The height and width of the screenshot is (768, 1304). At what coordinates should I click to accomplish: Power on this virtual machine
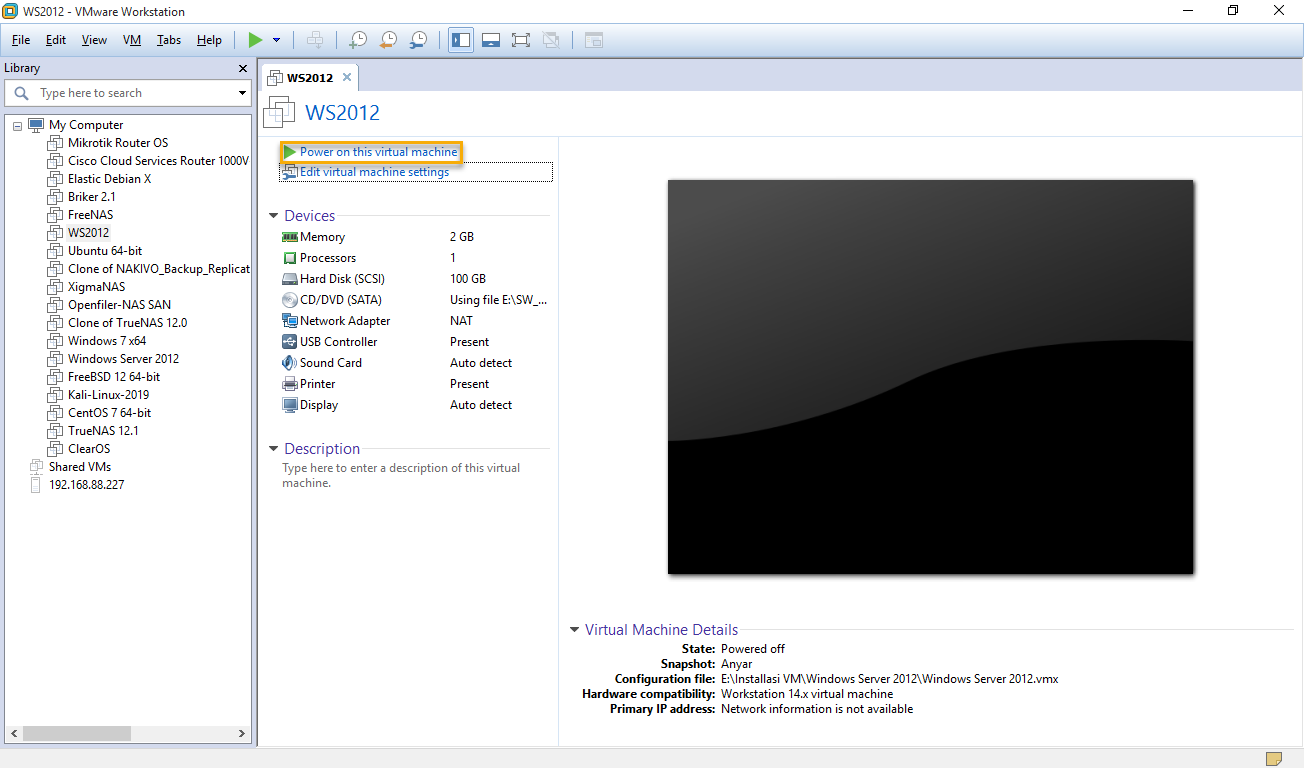371,152
